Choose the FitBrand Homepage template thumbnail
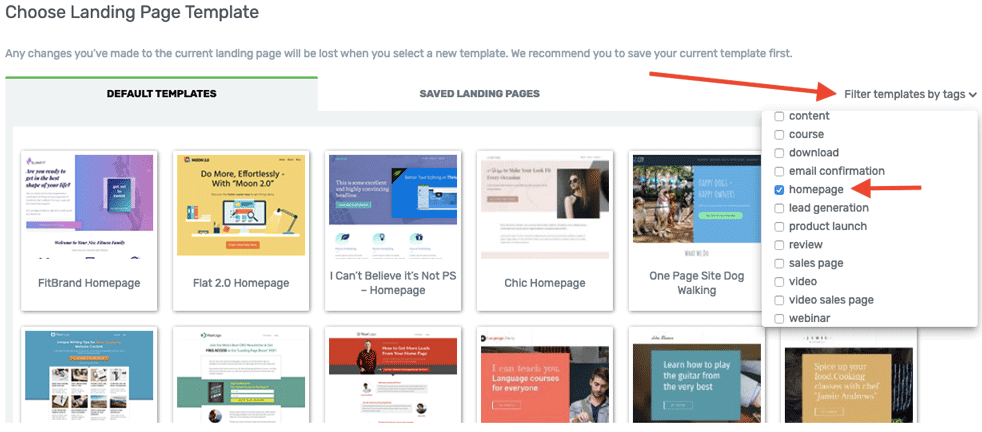This screenshot has height=432, width=982. point(87,205)
